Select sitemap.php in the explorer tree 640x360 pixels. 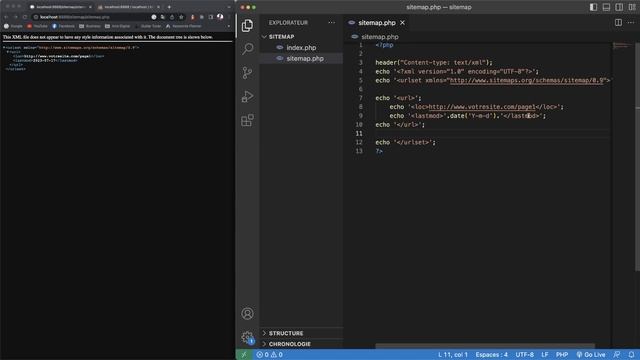coord(301,58)
